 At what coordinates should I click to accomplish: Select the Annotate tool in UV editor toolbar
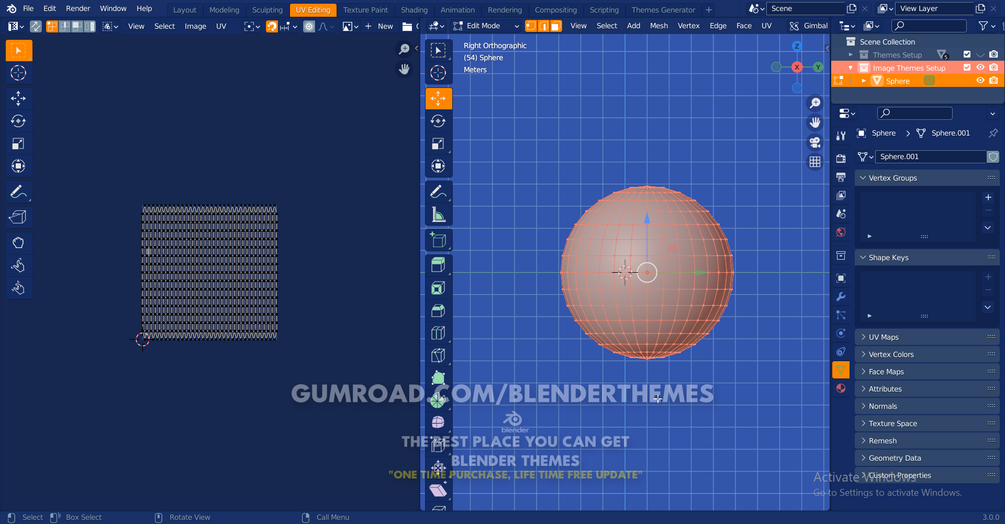point(18,192)
